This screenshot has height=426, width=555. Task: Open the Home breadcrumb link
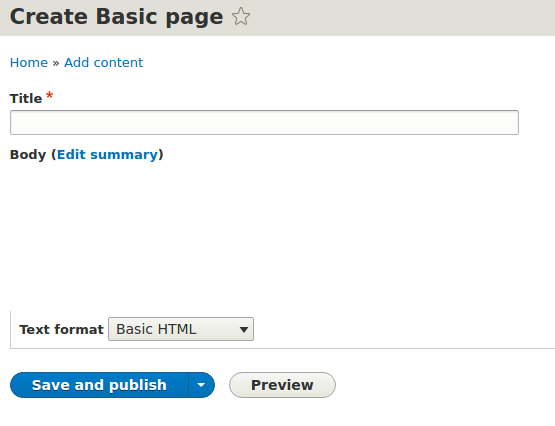pyautogui.click(x=29, y=63)
